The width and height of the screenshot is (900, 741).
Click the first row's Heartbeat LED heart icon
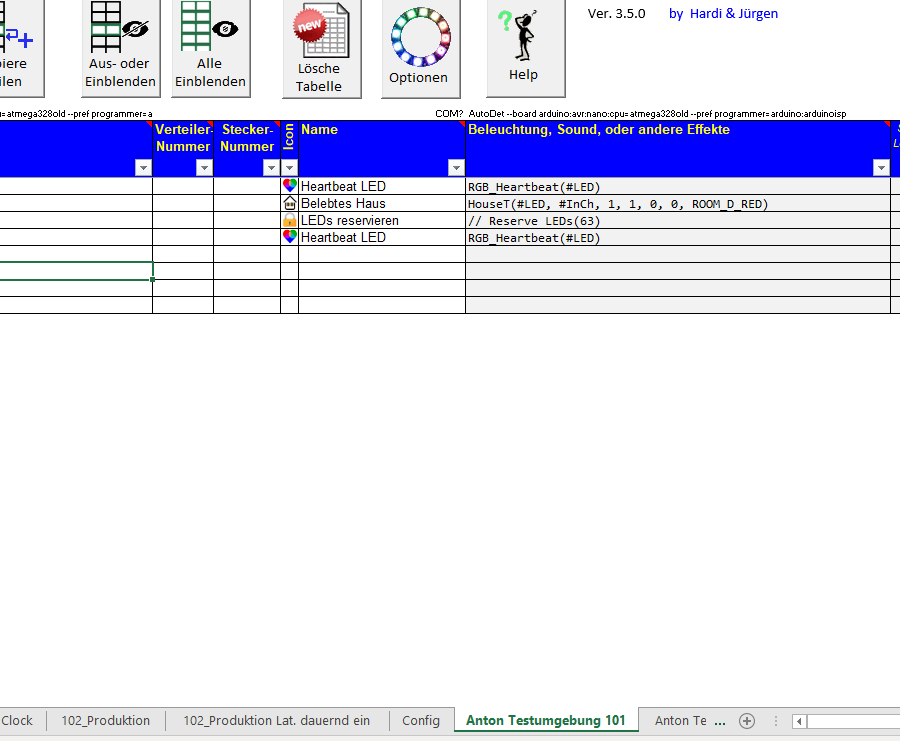(x=290, y=186)
